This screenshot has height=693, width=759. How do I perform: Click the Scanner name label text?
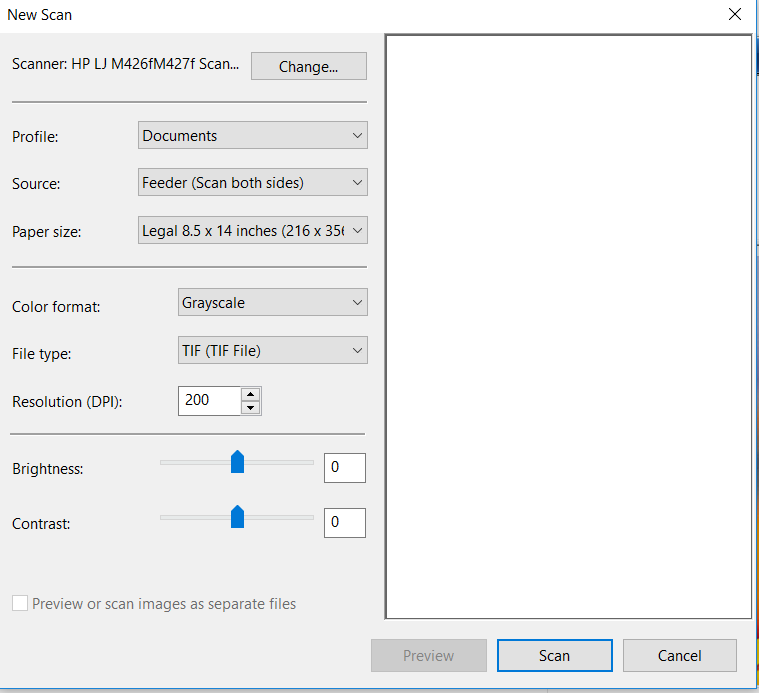[x=125, y=64]
